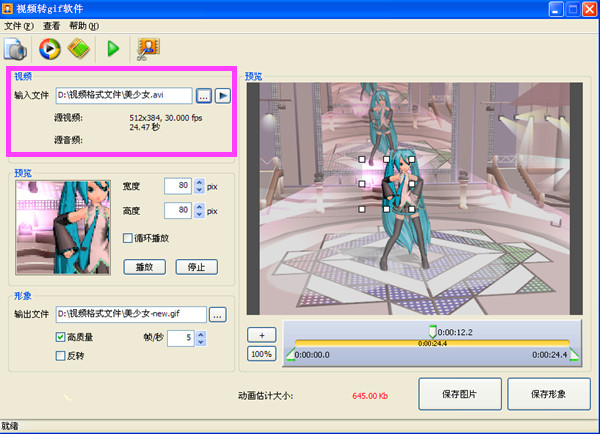This screenshot has height=434, width=600.
Task: Click the open video file camera icon
Action: (x=15, y=49)
